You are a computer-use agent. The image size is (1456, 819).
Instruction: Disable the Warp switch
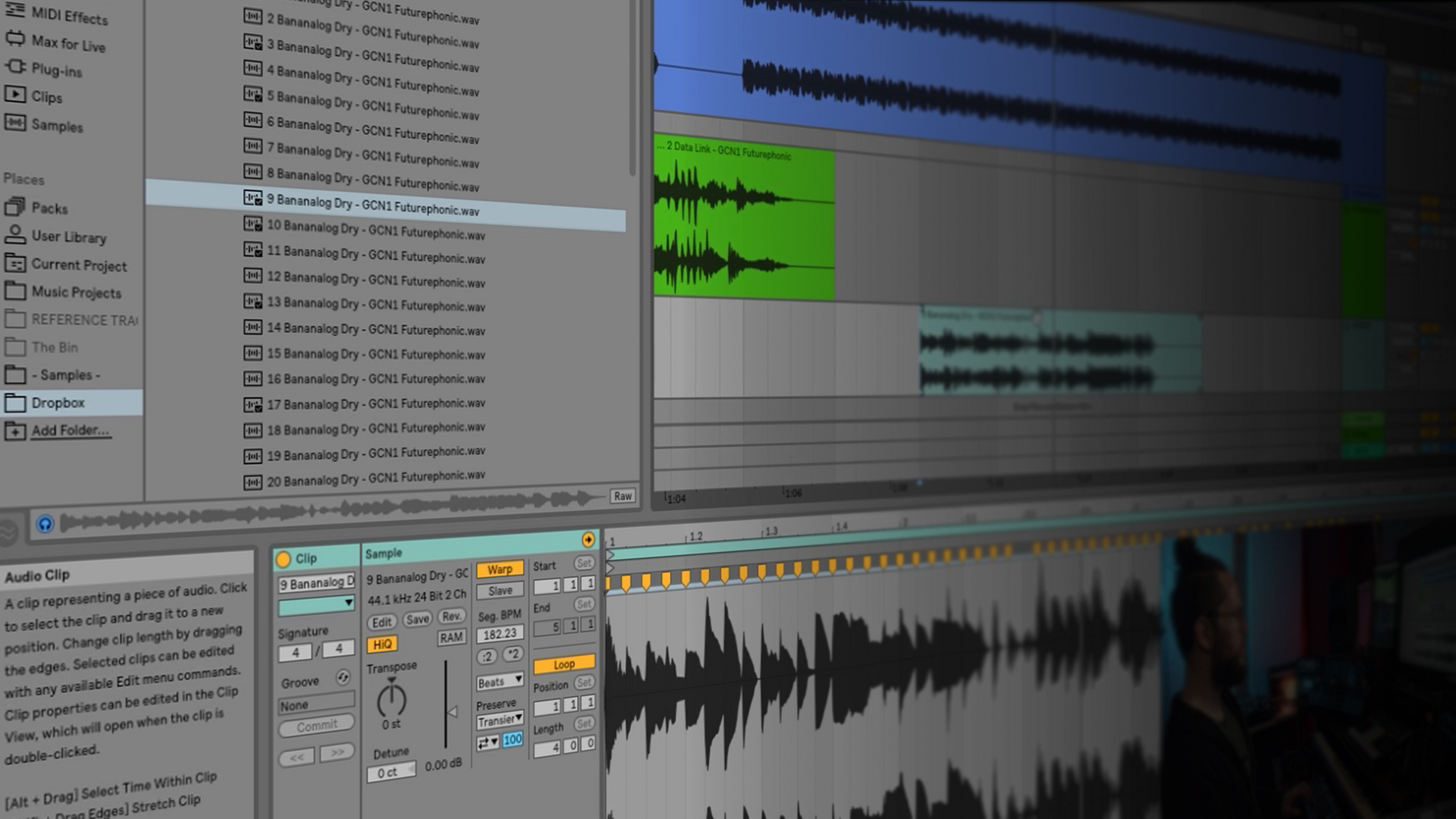click(500, 570)
